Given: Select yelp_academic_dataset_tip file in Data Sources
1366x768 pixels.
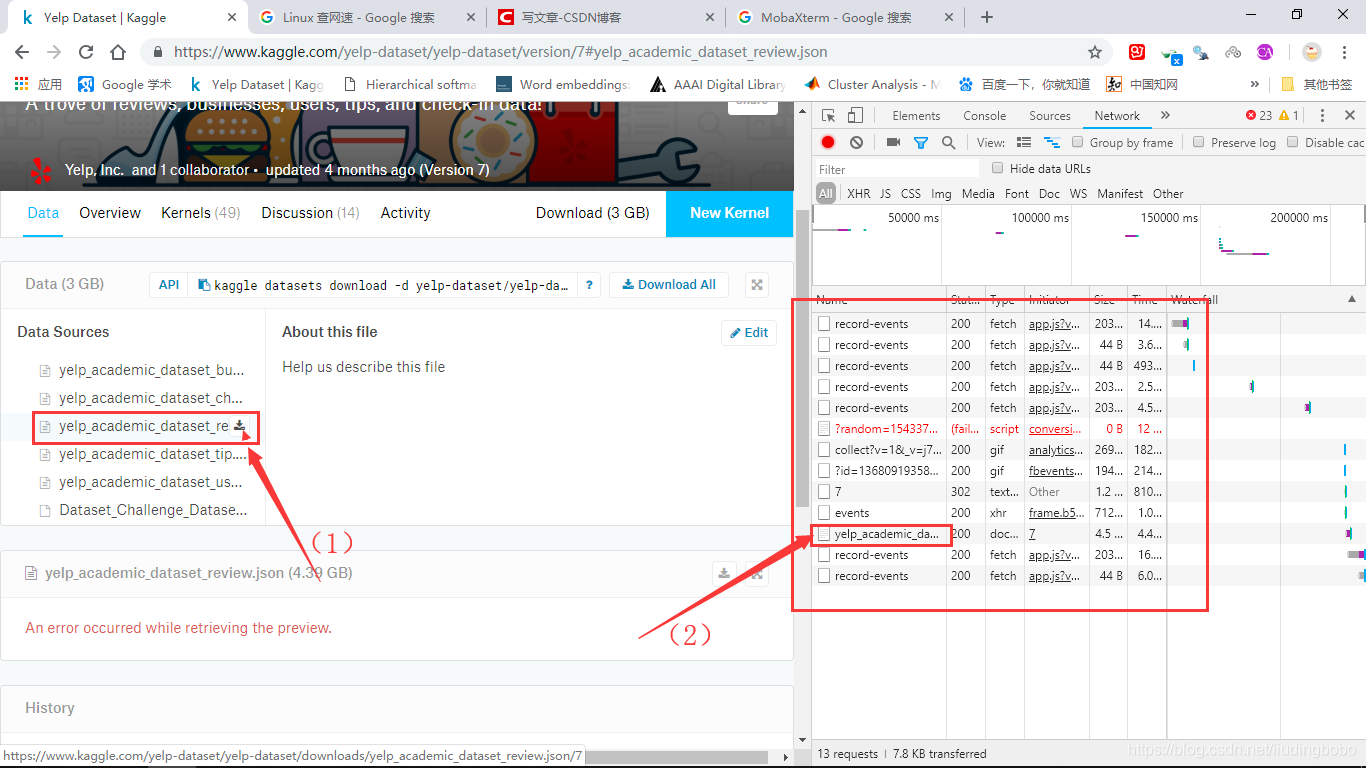Looking at the screenshot, I should 152,454.
